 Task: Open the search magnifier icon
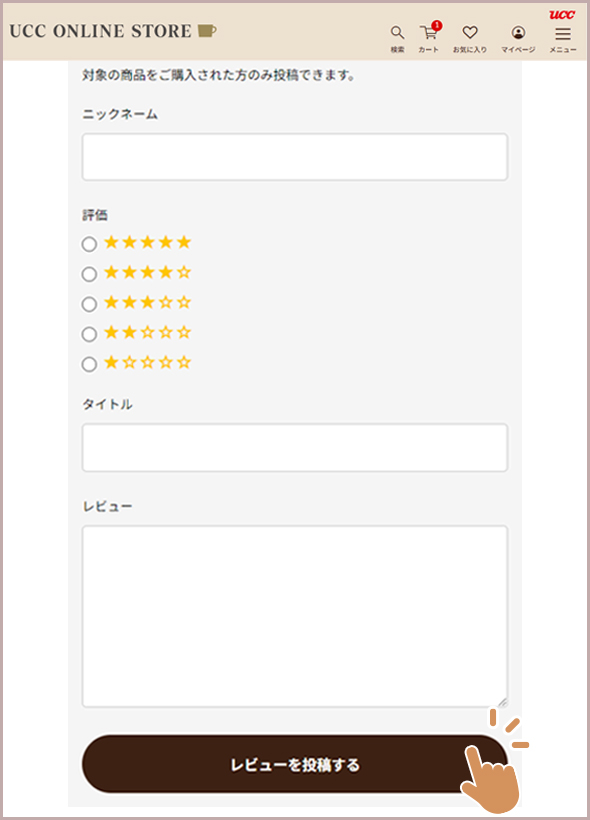(x=398, y=32)
